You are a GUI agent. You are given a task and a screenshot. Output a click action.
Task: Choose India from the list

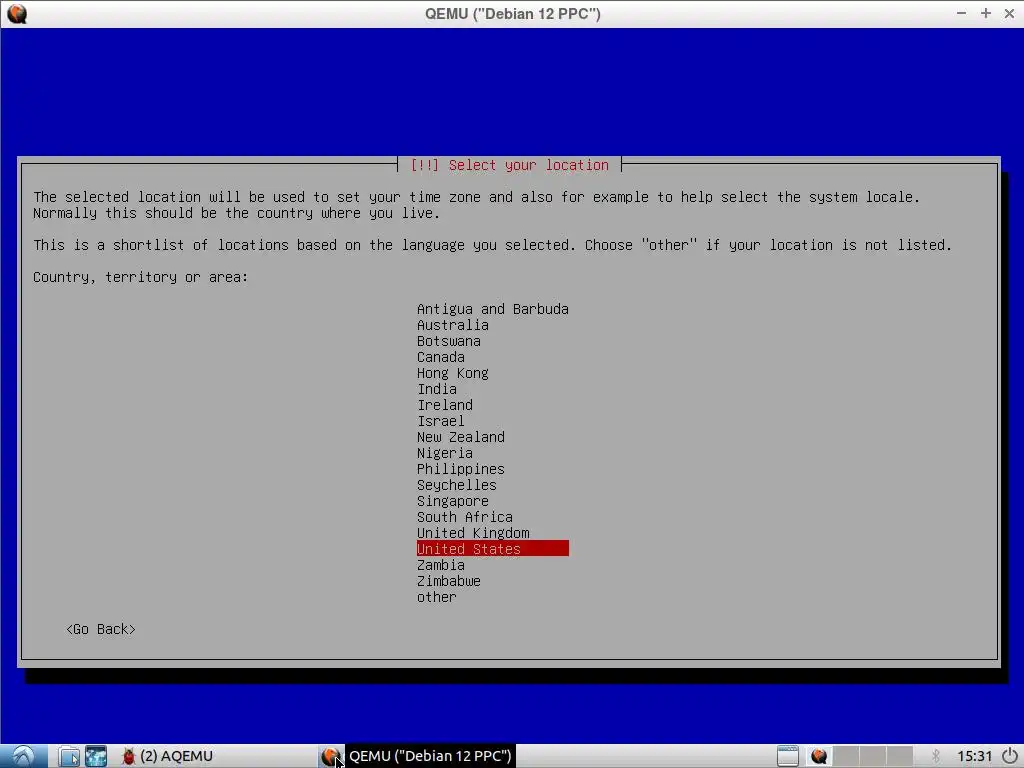(437, 389)
